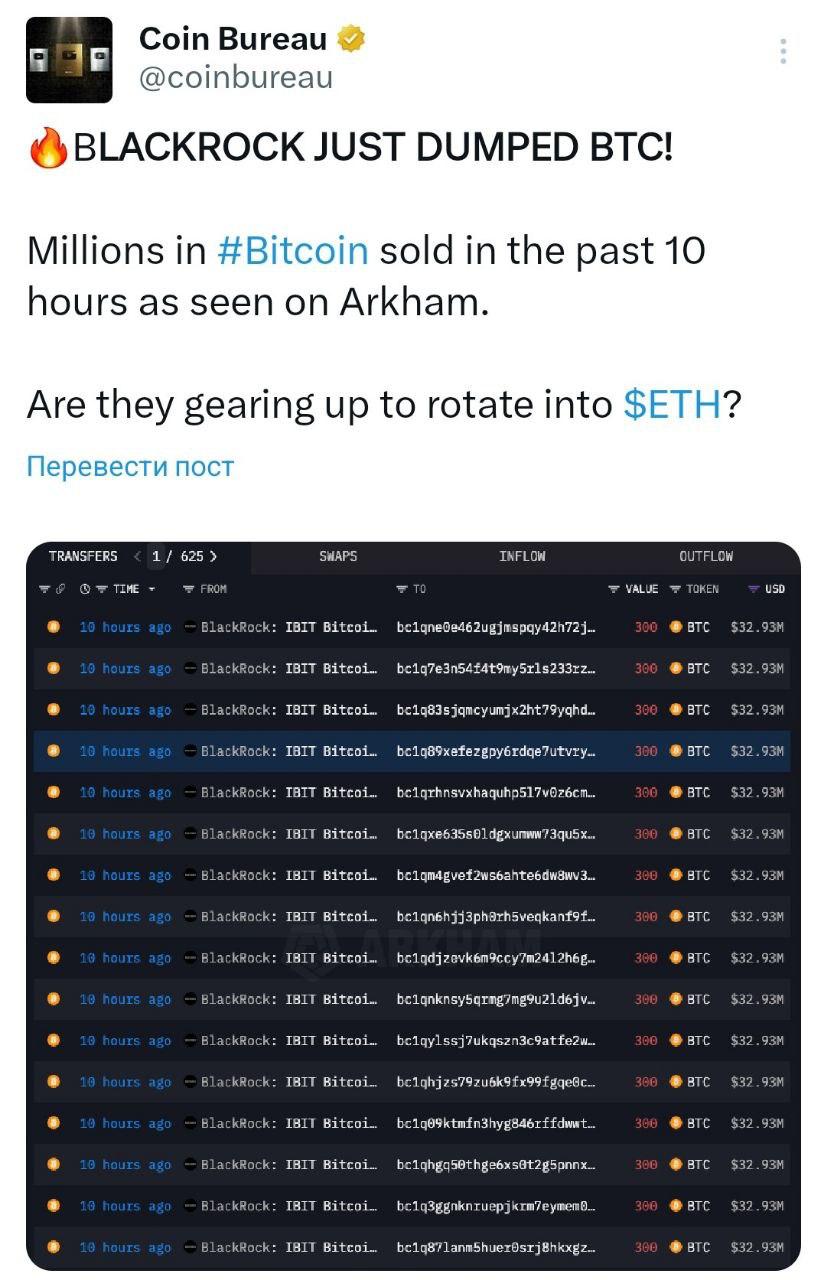Tap the Перевести пост translate link

click(x=130, y=466)
